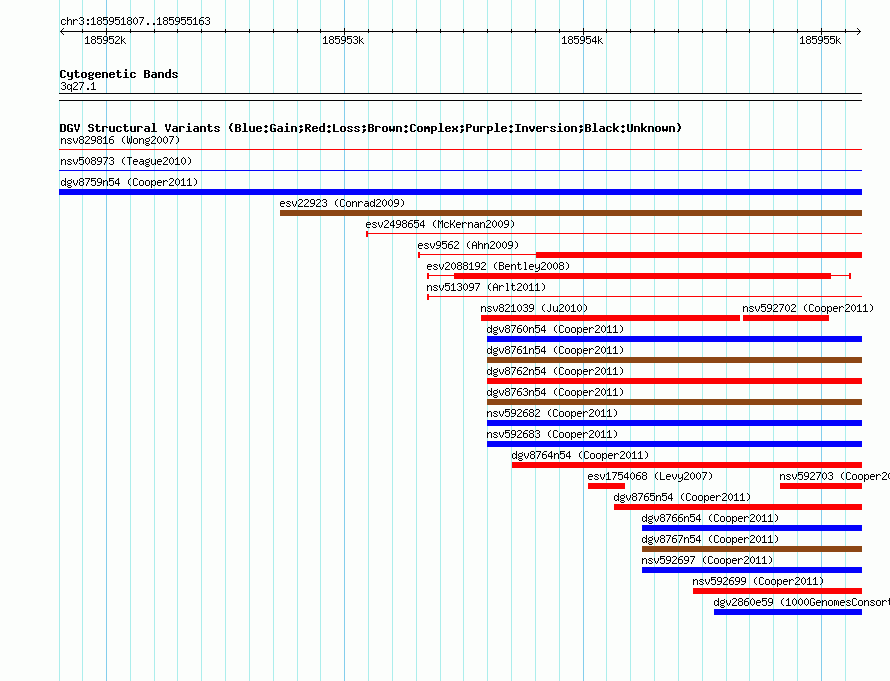Open the nsv513097 (Arlt2011) label
The image size is (890, 681).
tap(486, 287)
